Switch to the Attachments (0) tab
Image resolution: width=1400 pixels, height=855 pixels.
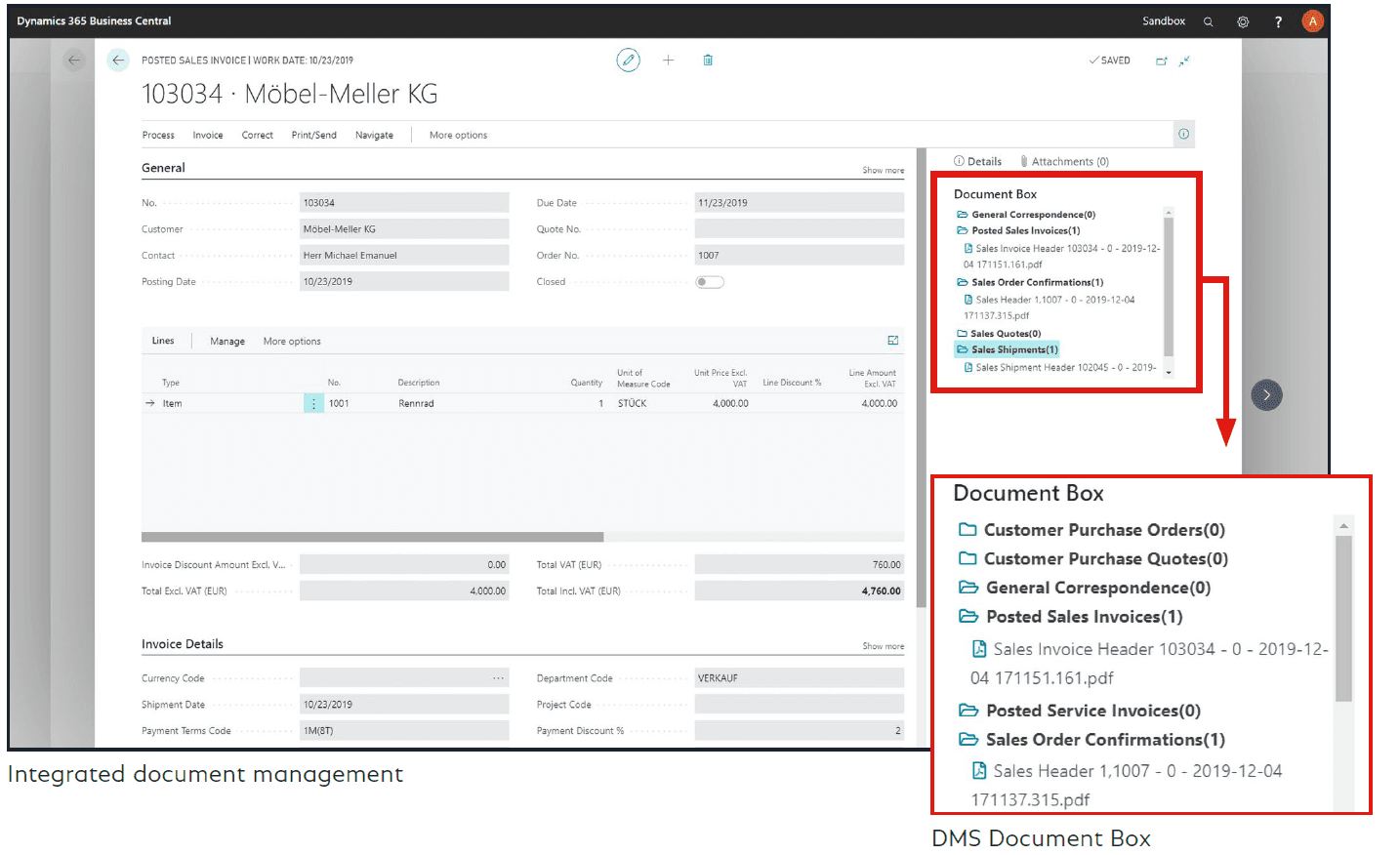[1064, 162]
